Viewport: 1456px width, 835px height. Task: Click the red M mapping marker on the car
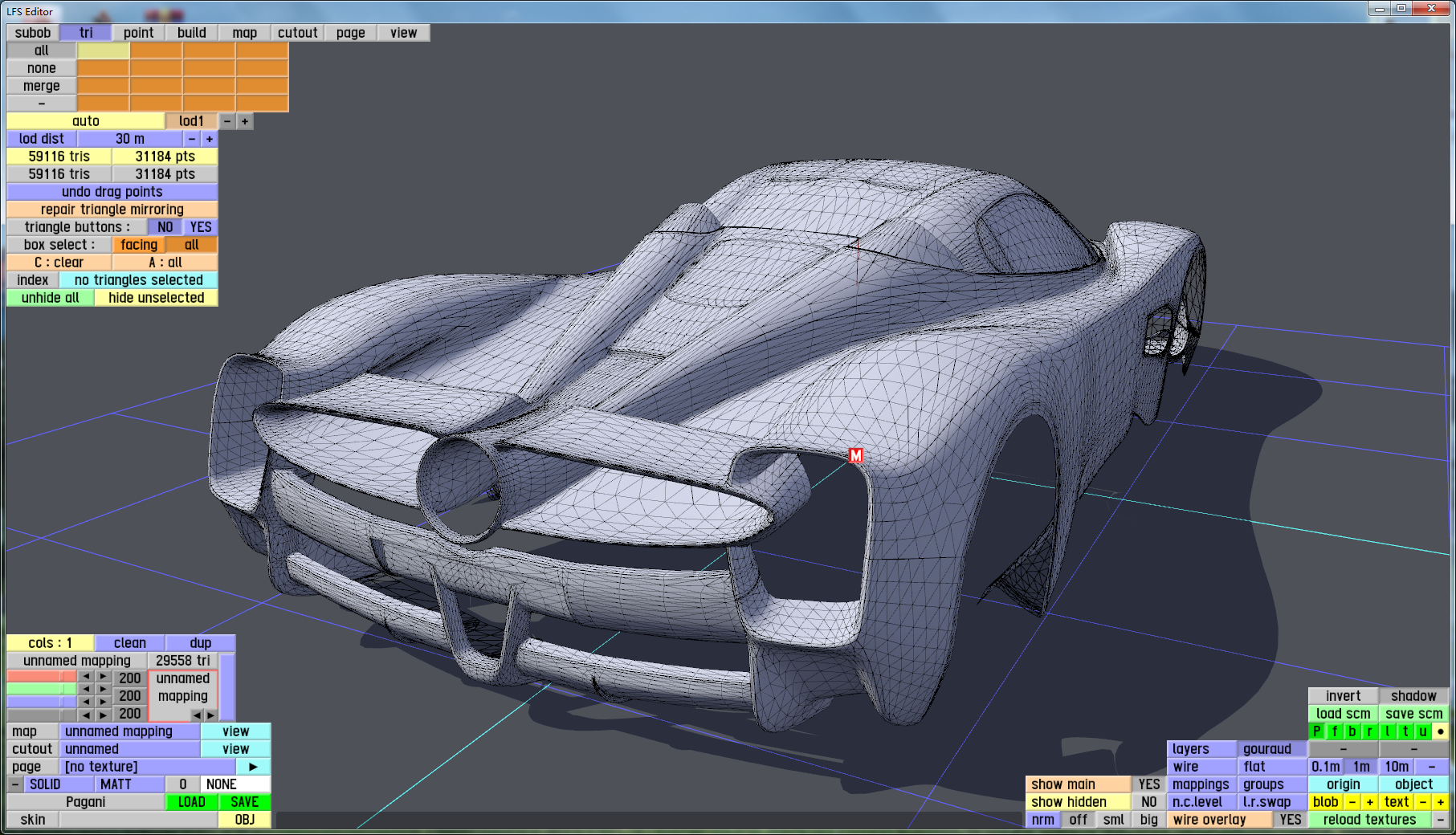[856, 456]
